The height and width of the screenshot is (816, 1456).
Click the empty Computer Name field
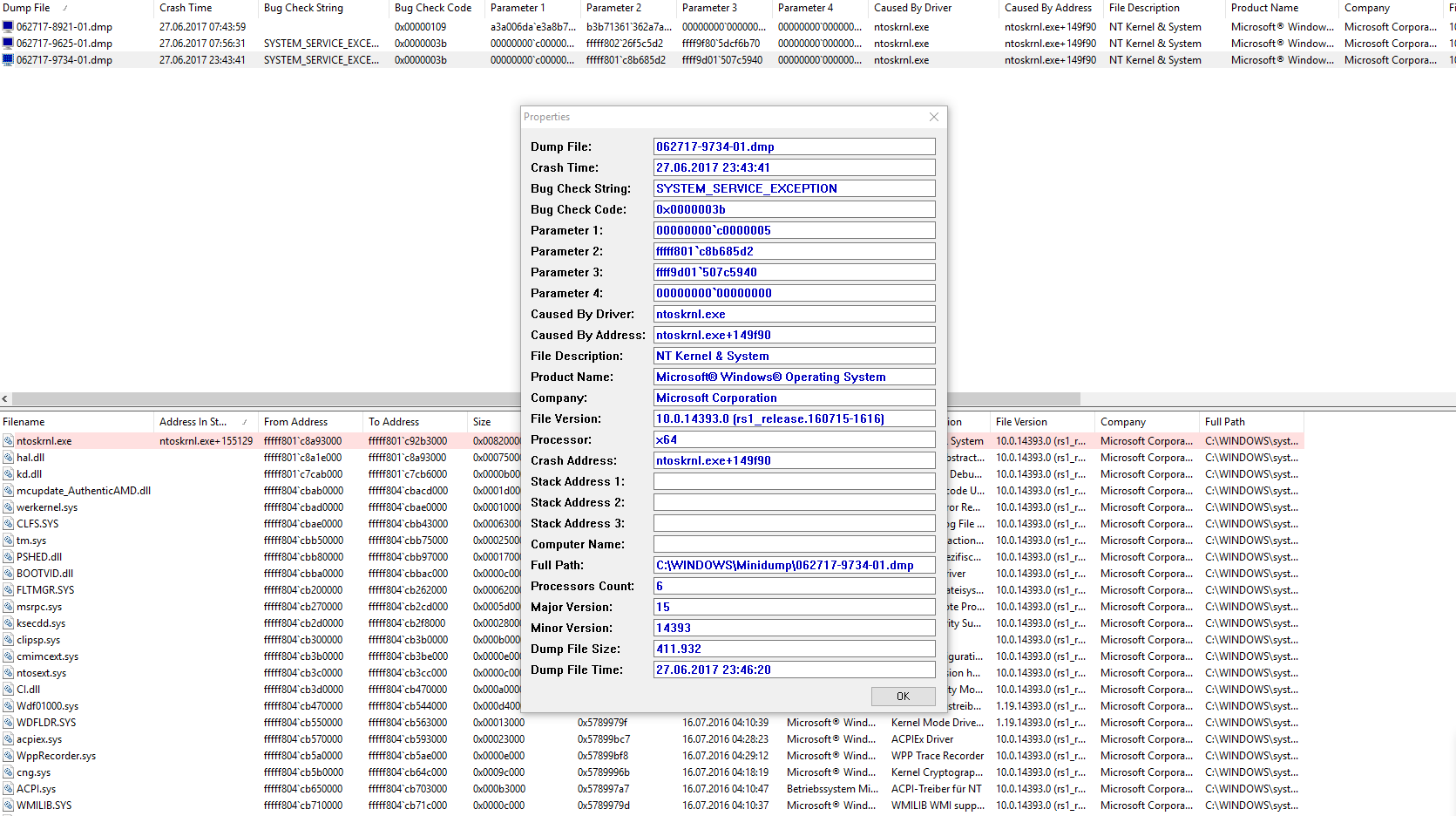point(795,544)
